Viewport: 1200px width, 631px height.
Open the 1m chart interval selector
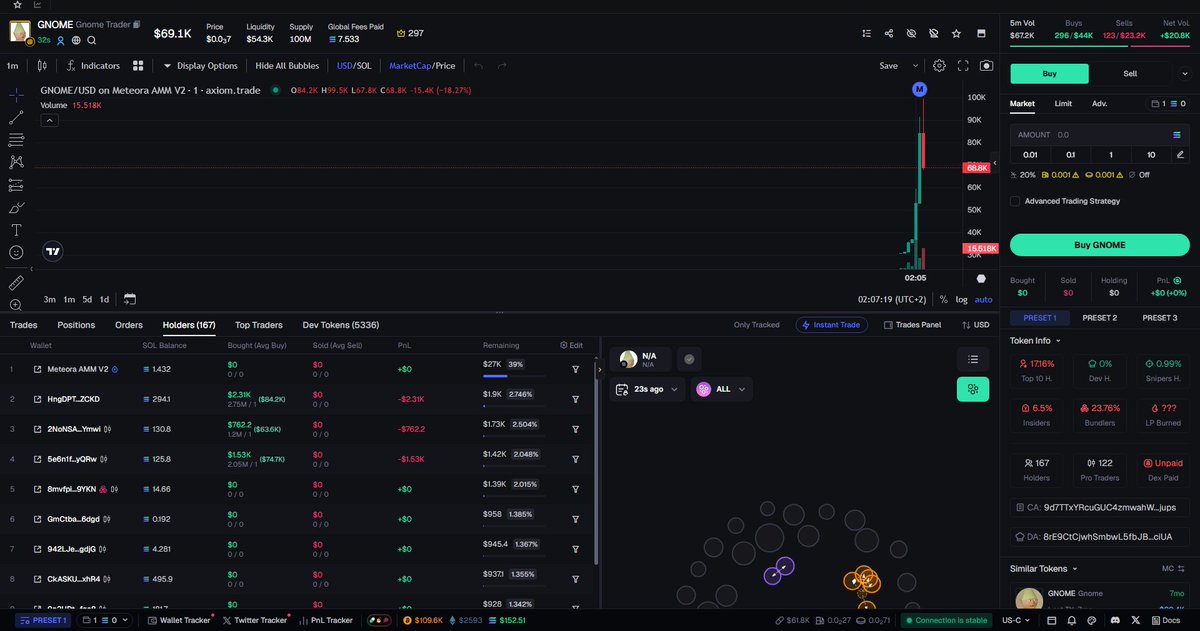click(x=12, y=66)
